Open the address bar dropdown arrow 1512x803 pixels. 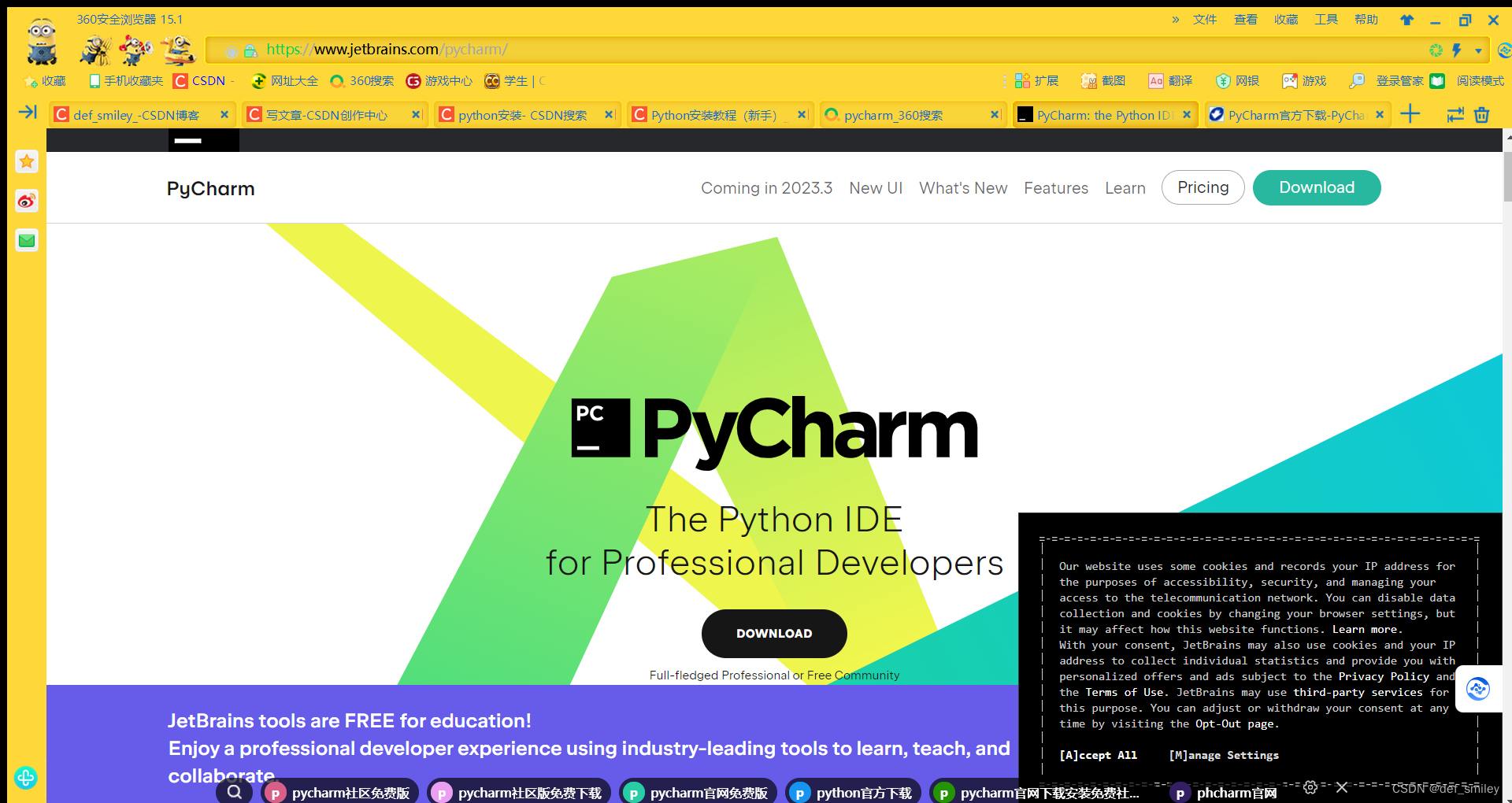(1478, 51)
